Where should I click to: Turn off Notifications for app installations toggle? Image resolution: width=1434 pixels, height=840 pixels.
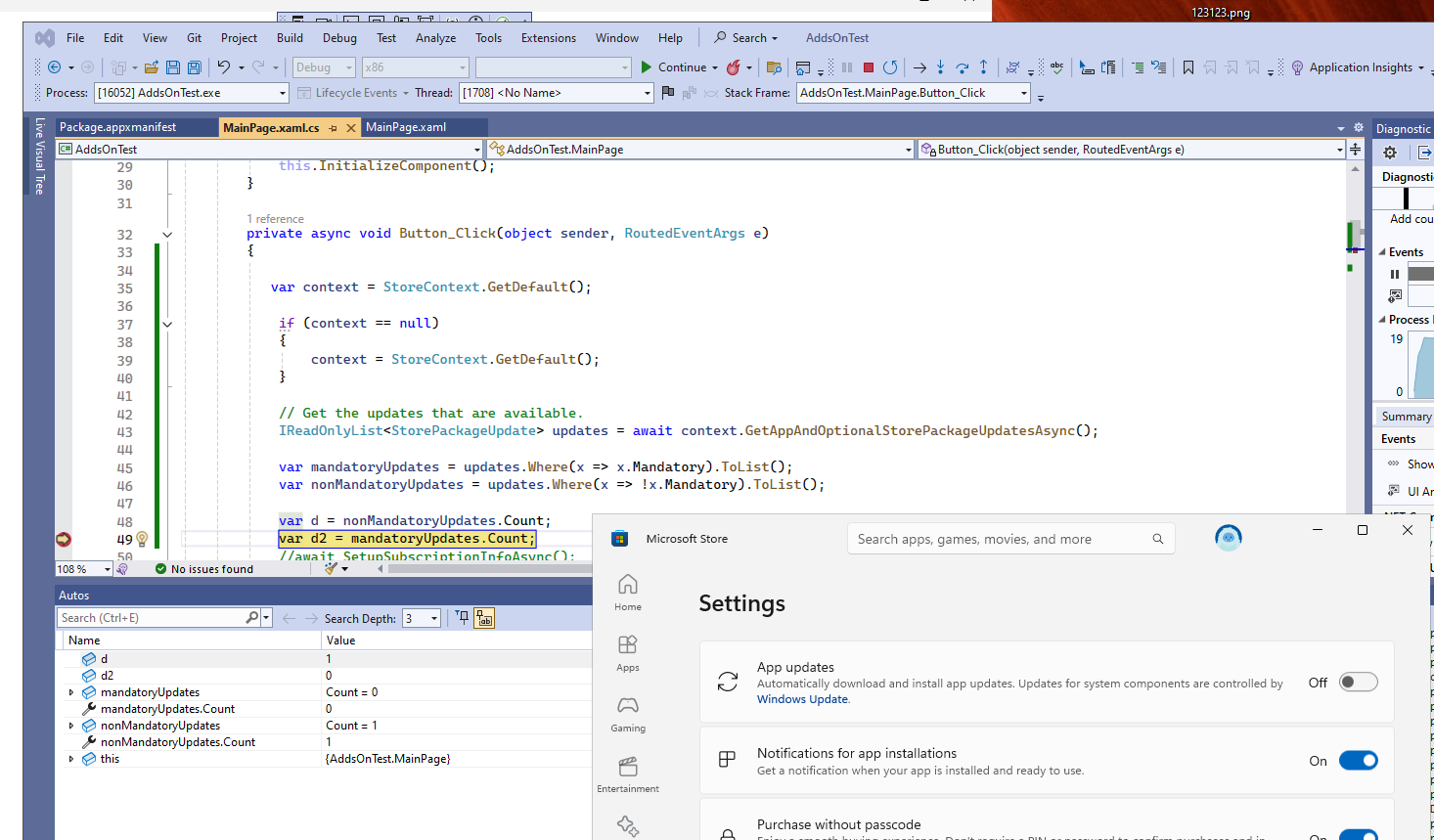tap(1359, 760)
